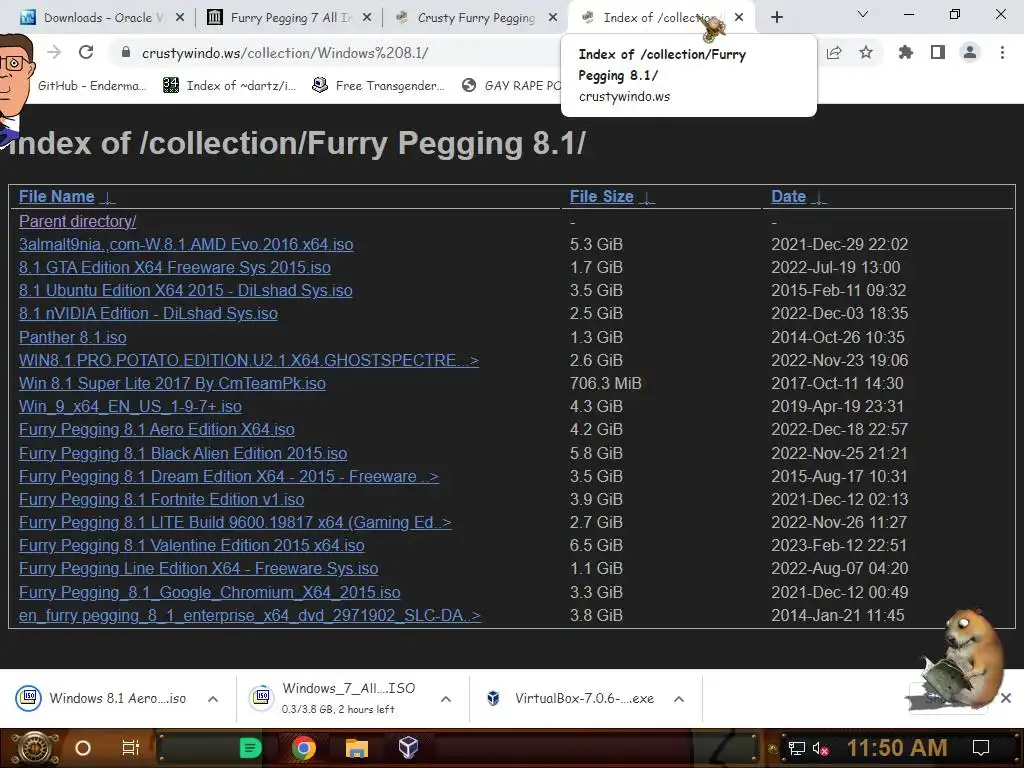1024x768 pixels.
Task: Download 8.1 Ubuntu Edition X64 2015 iso
Action: click(185, 291)
